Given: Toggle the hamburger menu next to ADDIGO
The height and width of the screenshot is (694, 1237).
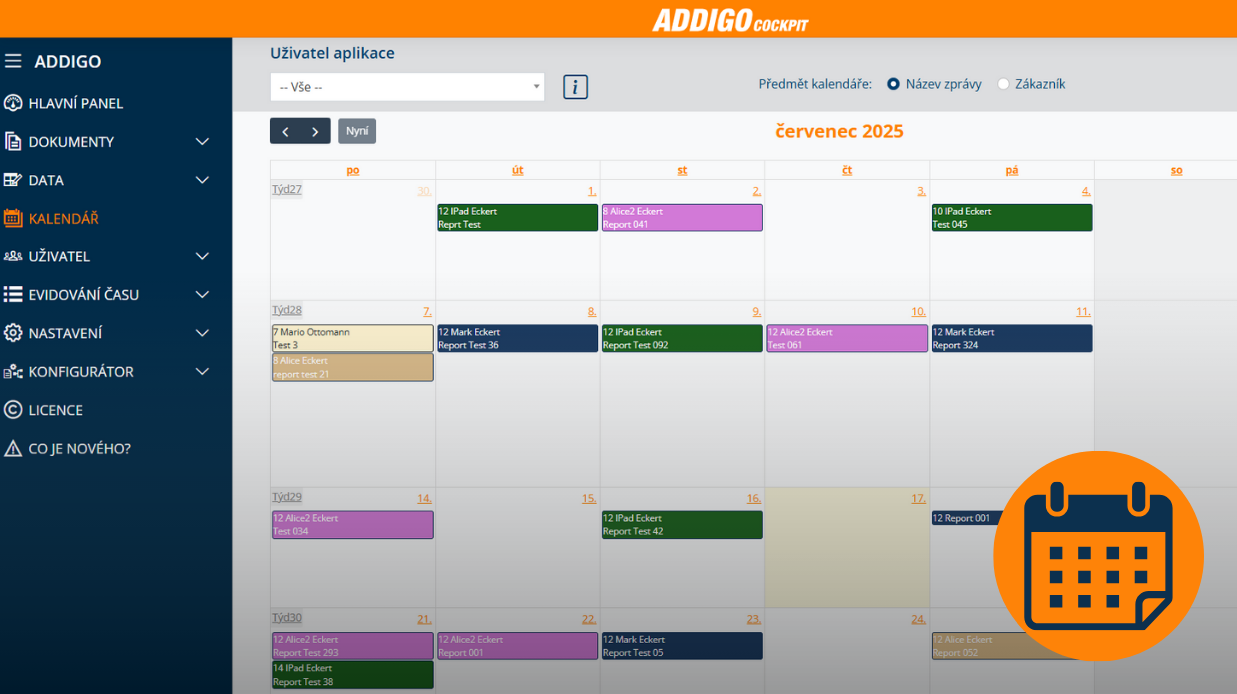Looking at the screenshot, I should coord(13,61).
